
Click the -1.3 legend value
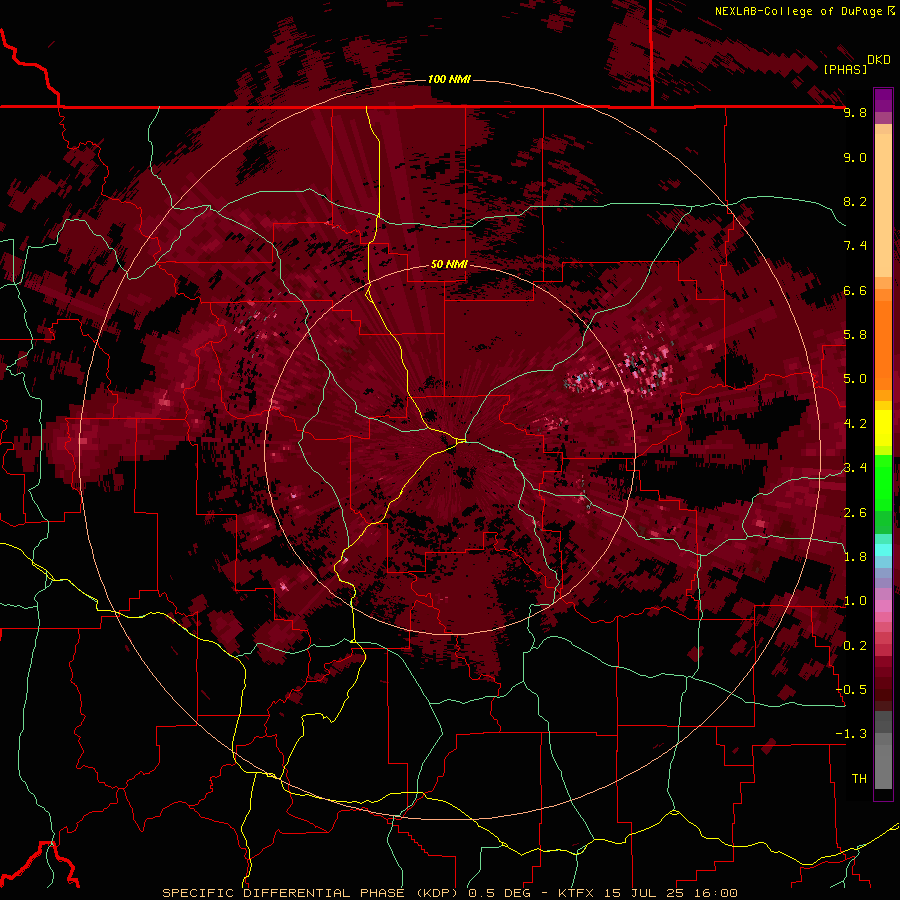(851, 734)
